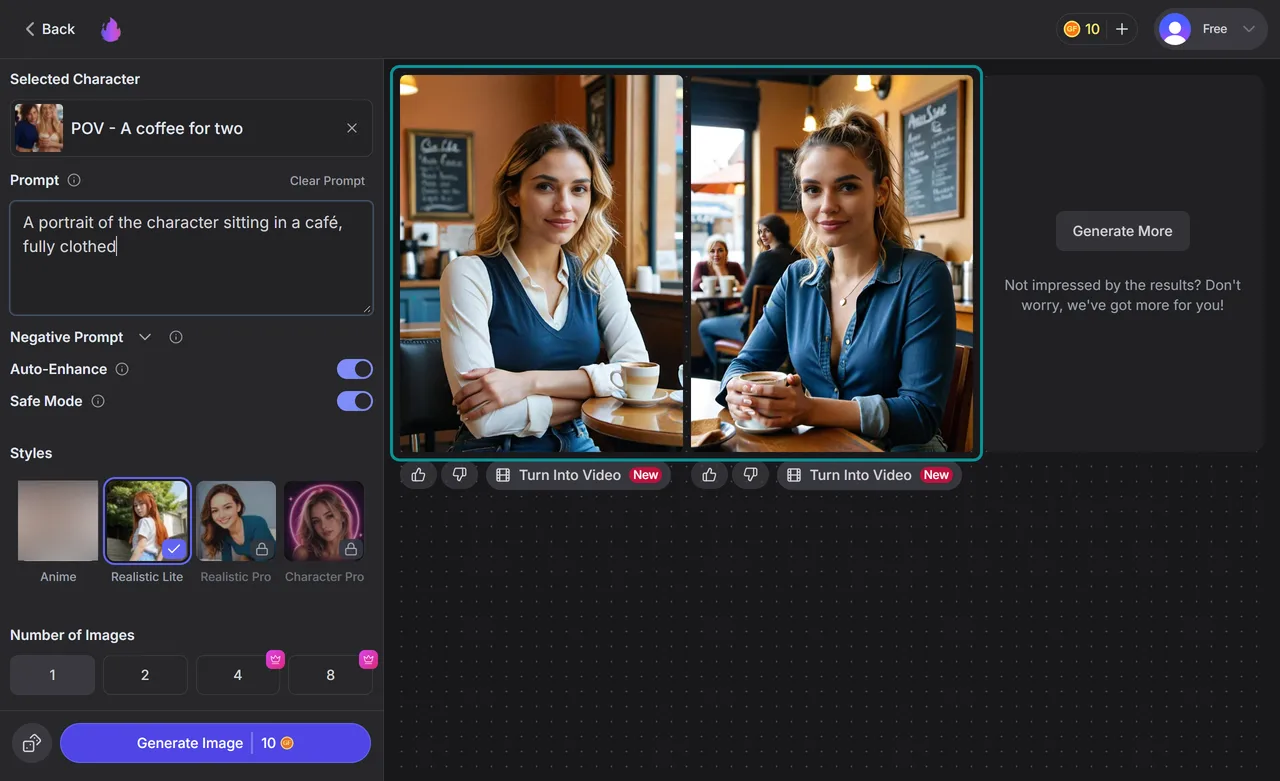The width and height of the screenshot is (1280, 781).
Task: Click the plus icon to add coins
Action: (x=1122, y=29)
